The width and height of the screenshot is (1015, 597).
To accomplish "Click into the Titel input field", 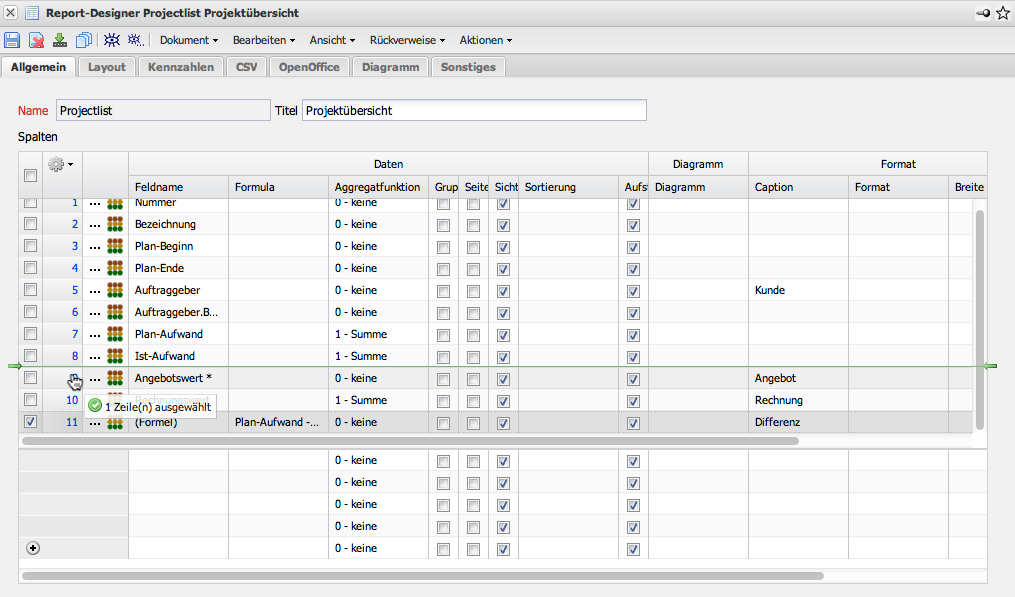I will pos(474,110).
